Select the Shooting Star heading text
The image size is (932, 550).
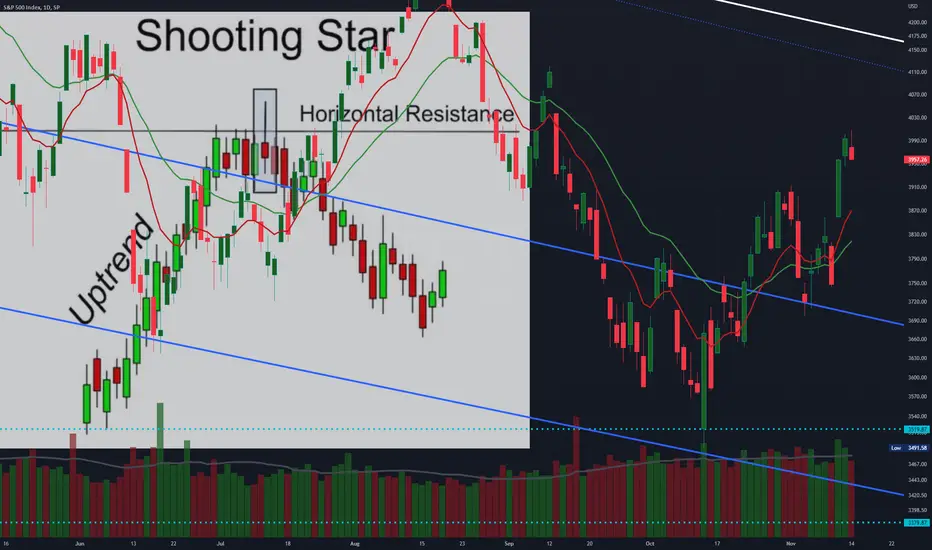pyautogui.click(x=265, y=37)
